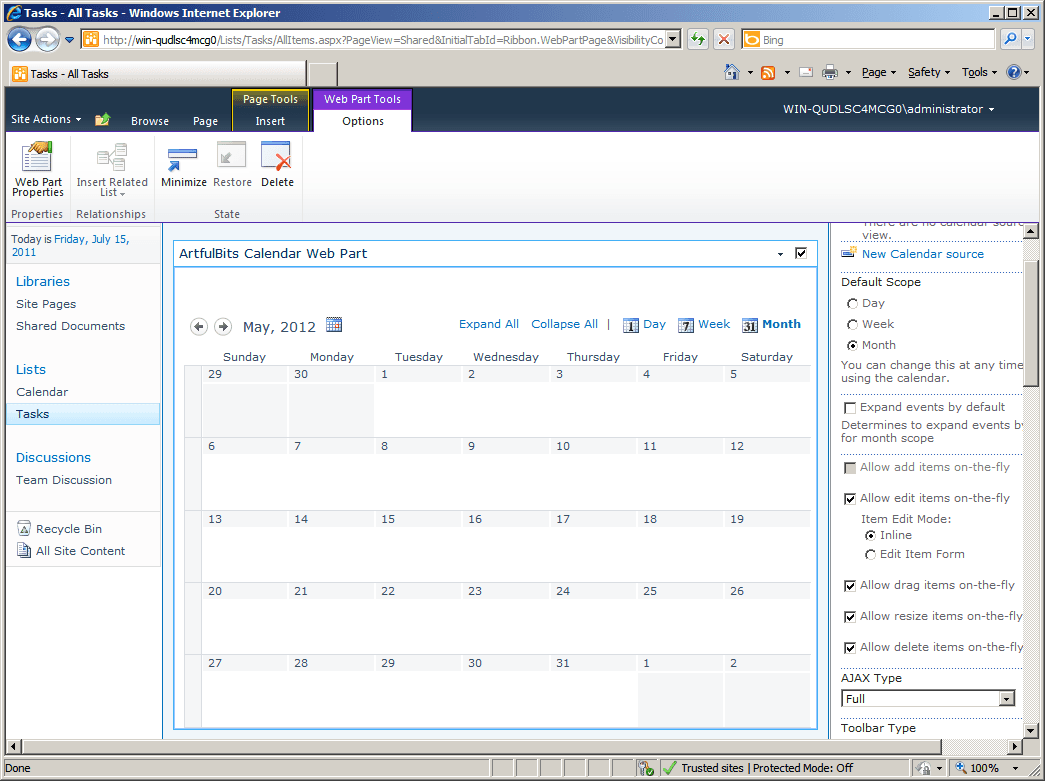Delete the web part

pyautogui.click(x=277, y=165)
